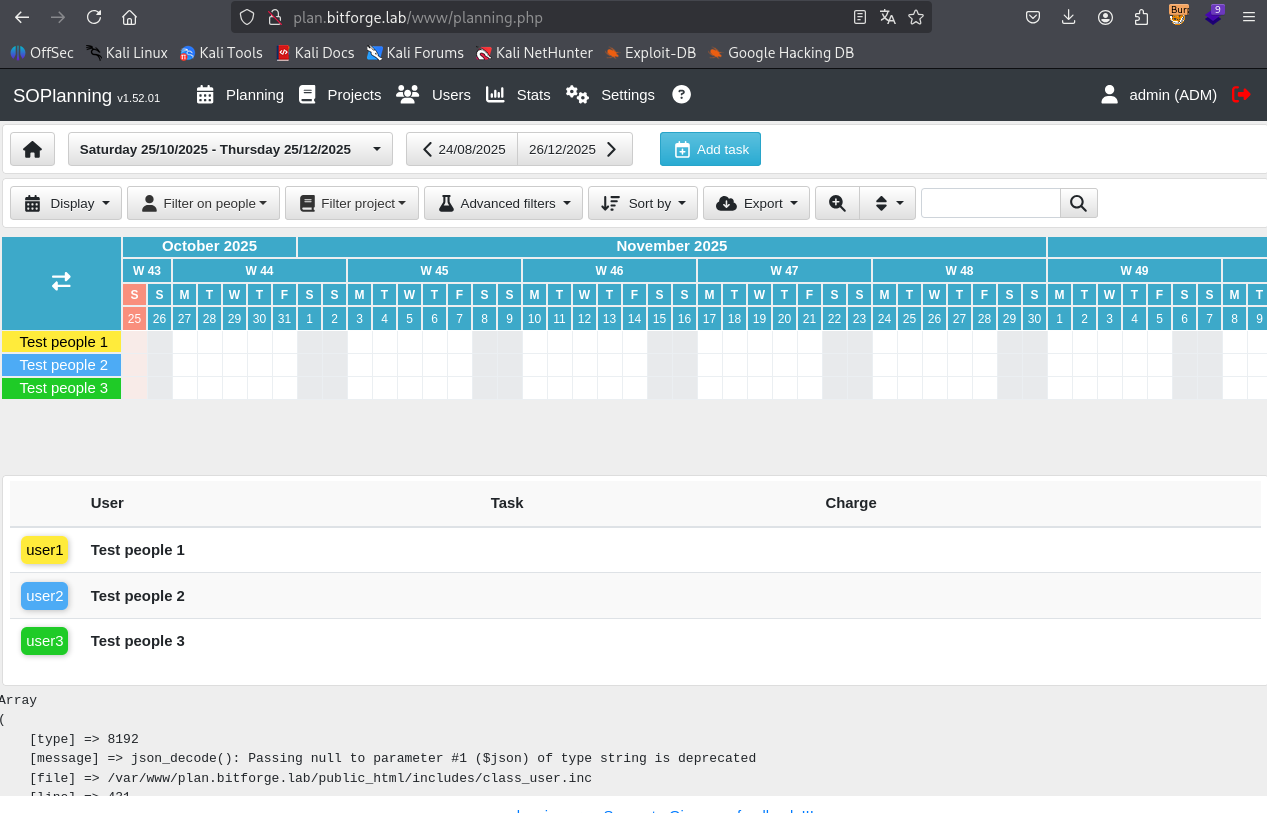Click the home icon button
The width and height of the screenshot is (1267, 813).
32,149
